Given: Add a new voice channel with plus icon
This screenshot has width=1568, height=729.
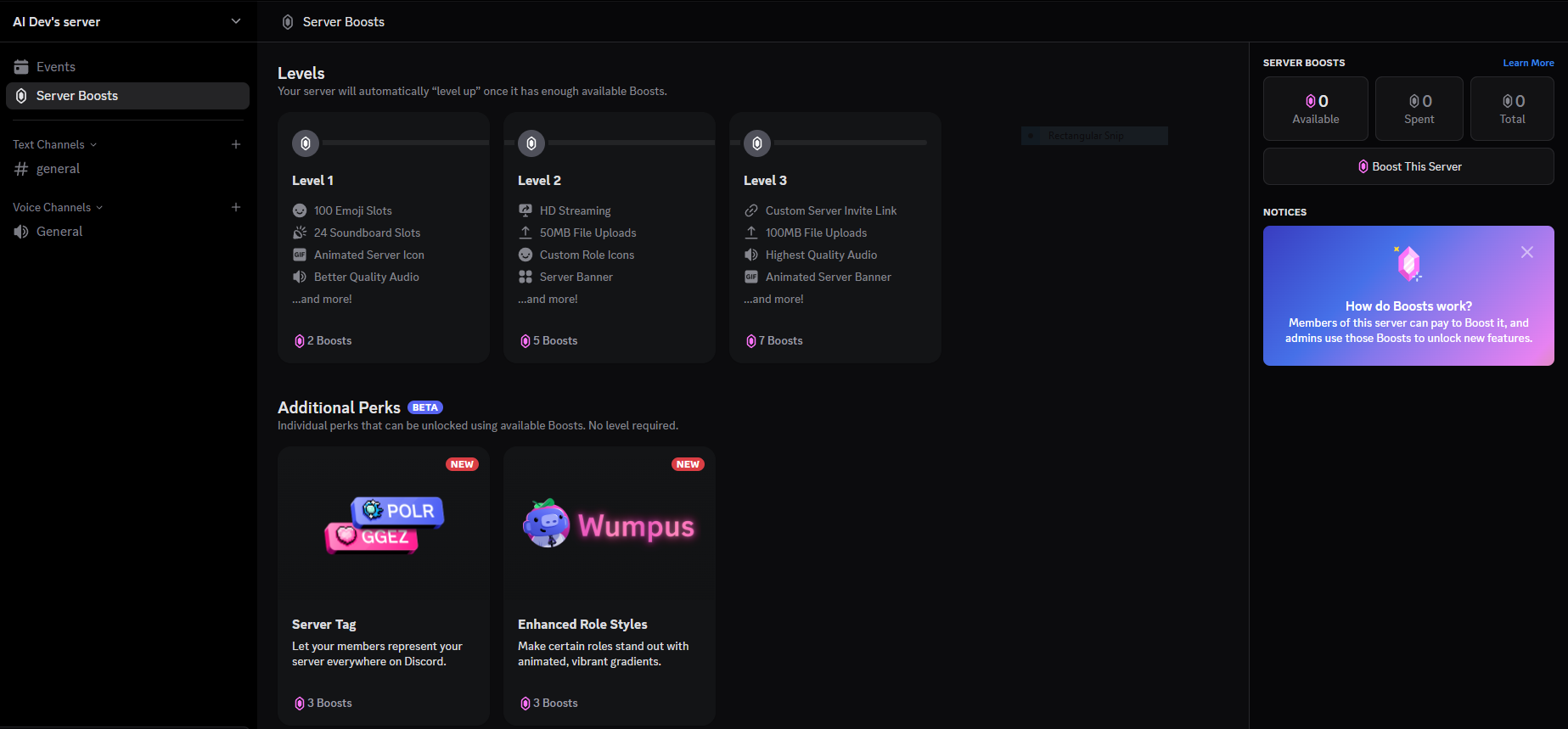Looking at the screenshot, I should point(236,207).
